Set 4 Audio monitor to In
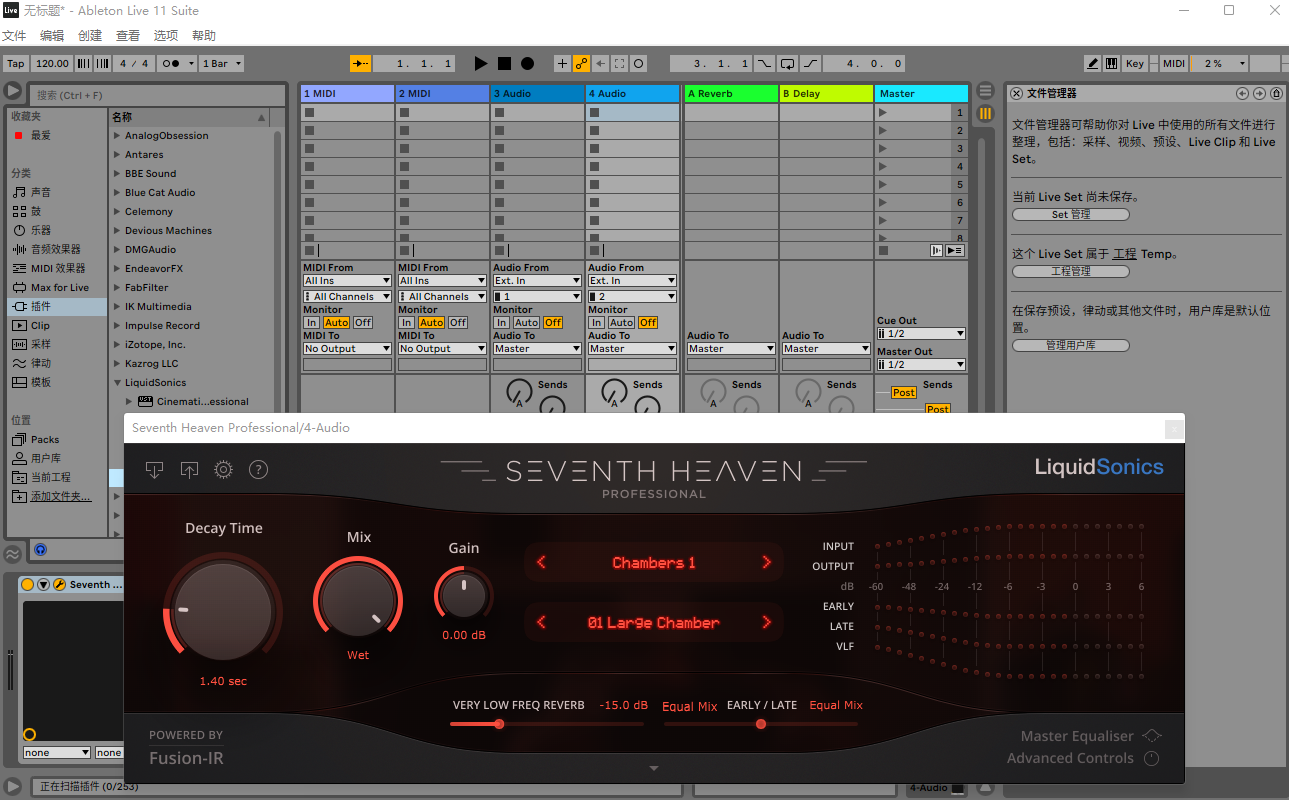1289x800 pixels. (596, 322)
